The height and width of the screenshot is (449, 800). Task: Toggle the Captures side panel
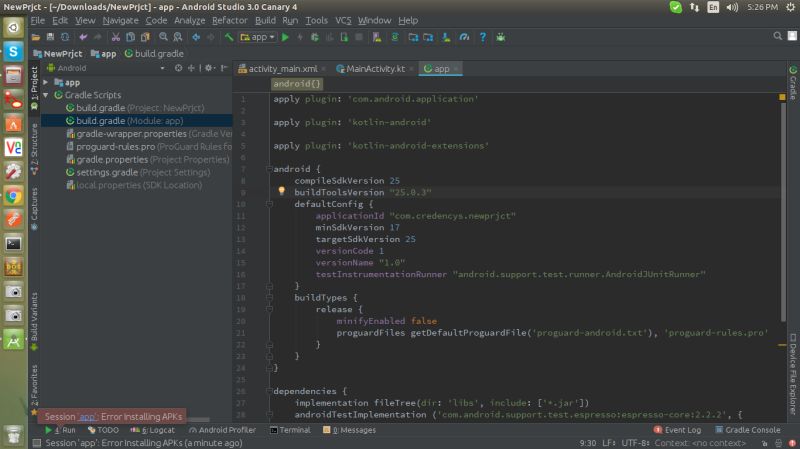coord(34,209)
